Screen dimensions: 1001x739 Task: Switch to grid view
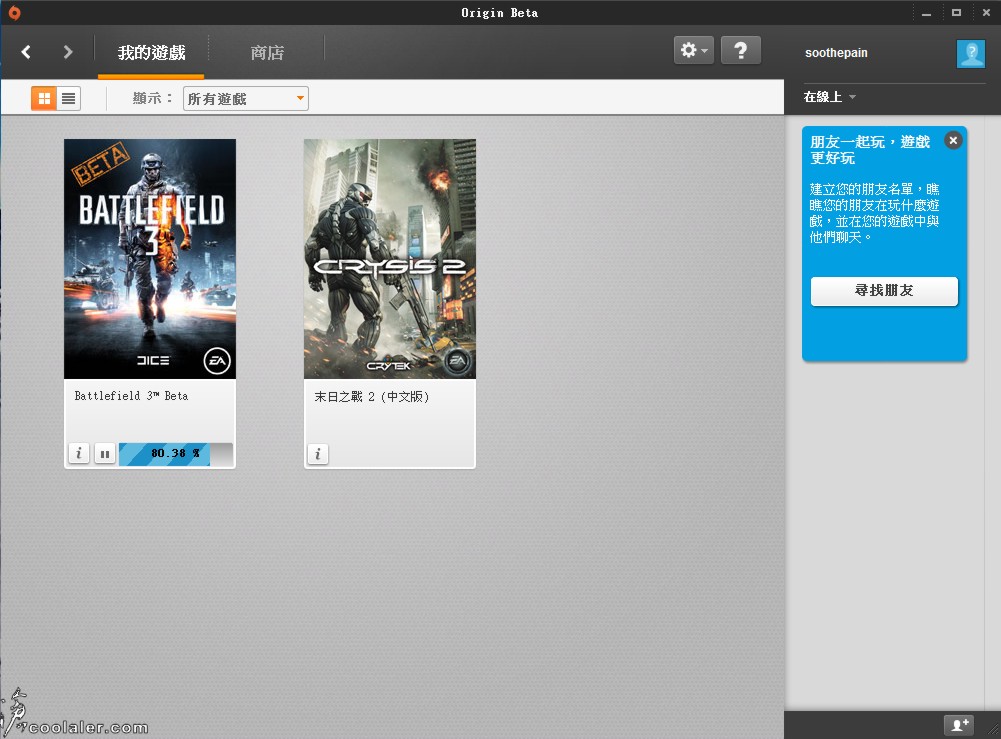point(44,98)
